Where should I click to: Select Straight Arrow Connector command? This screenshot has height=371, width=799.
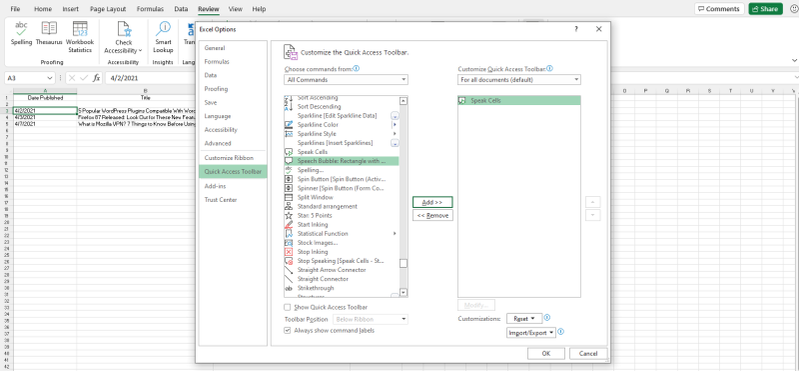pos(341,270)
